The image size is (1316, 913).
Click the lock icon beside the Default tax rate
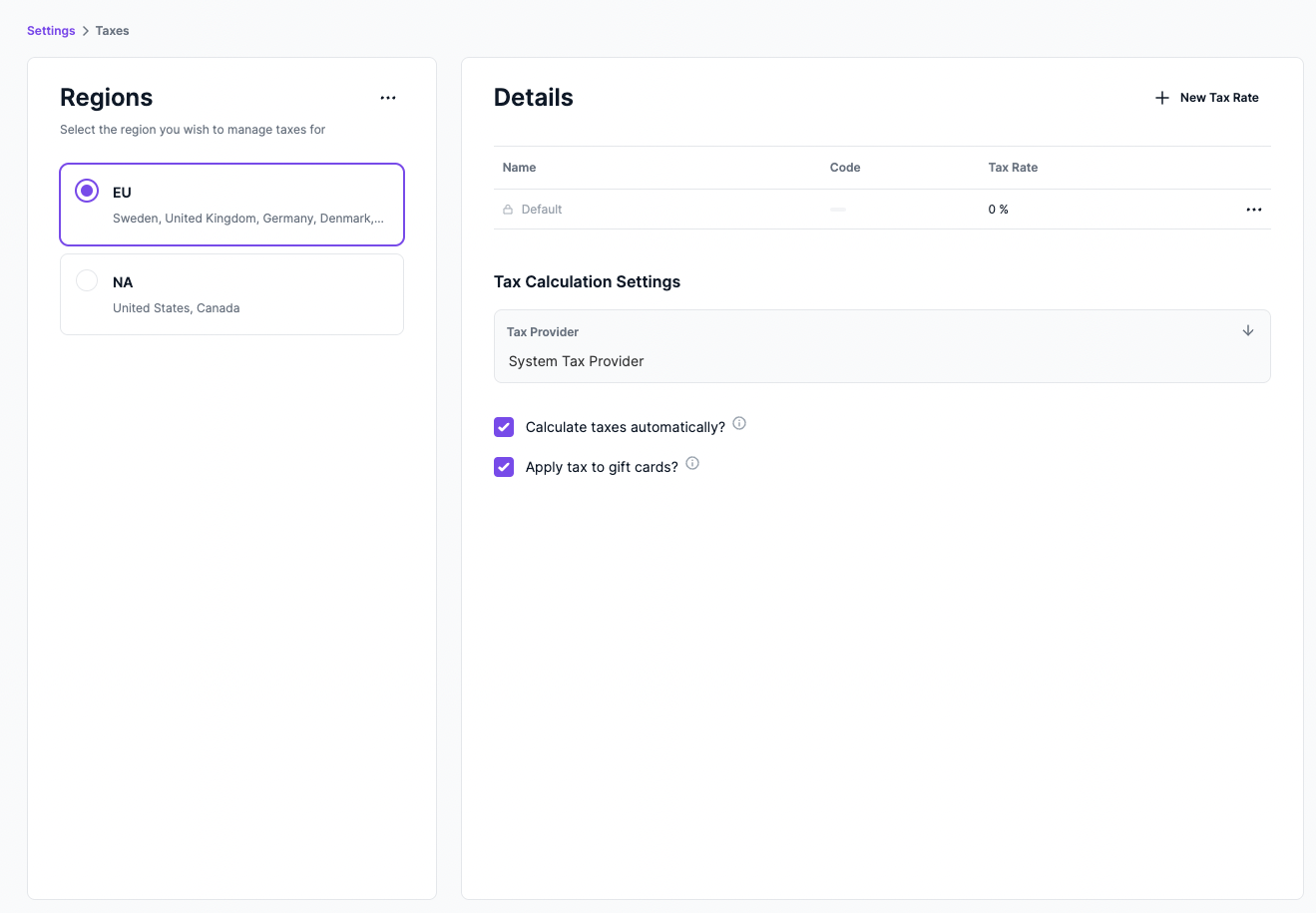click(507, 209)
